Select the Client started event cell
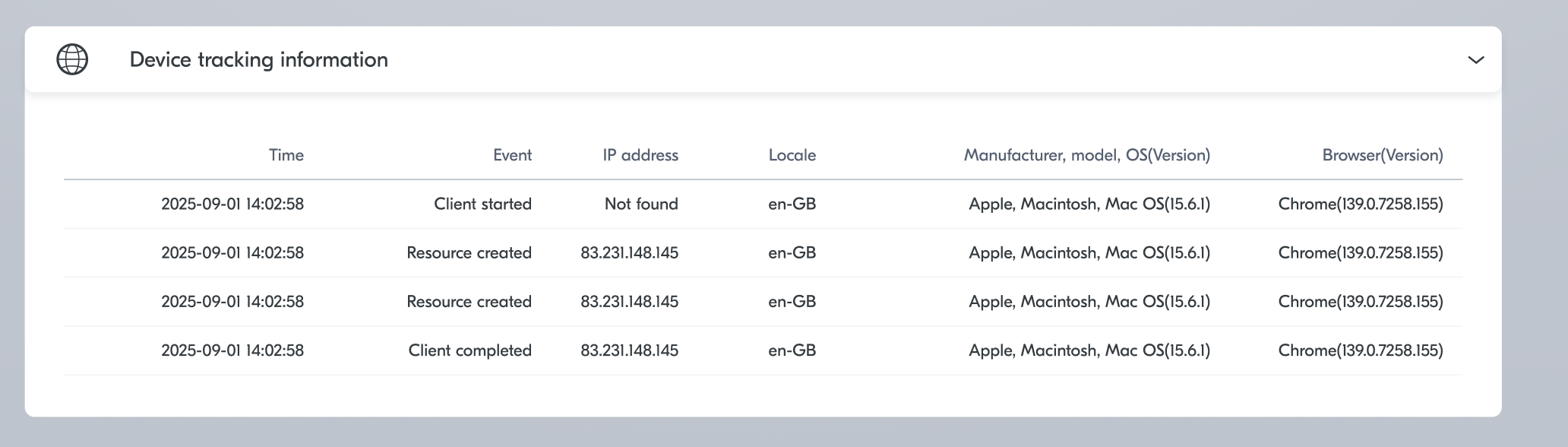1568x447 pixels. pyautogui.click(x=482, y=204)
